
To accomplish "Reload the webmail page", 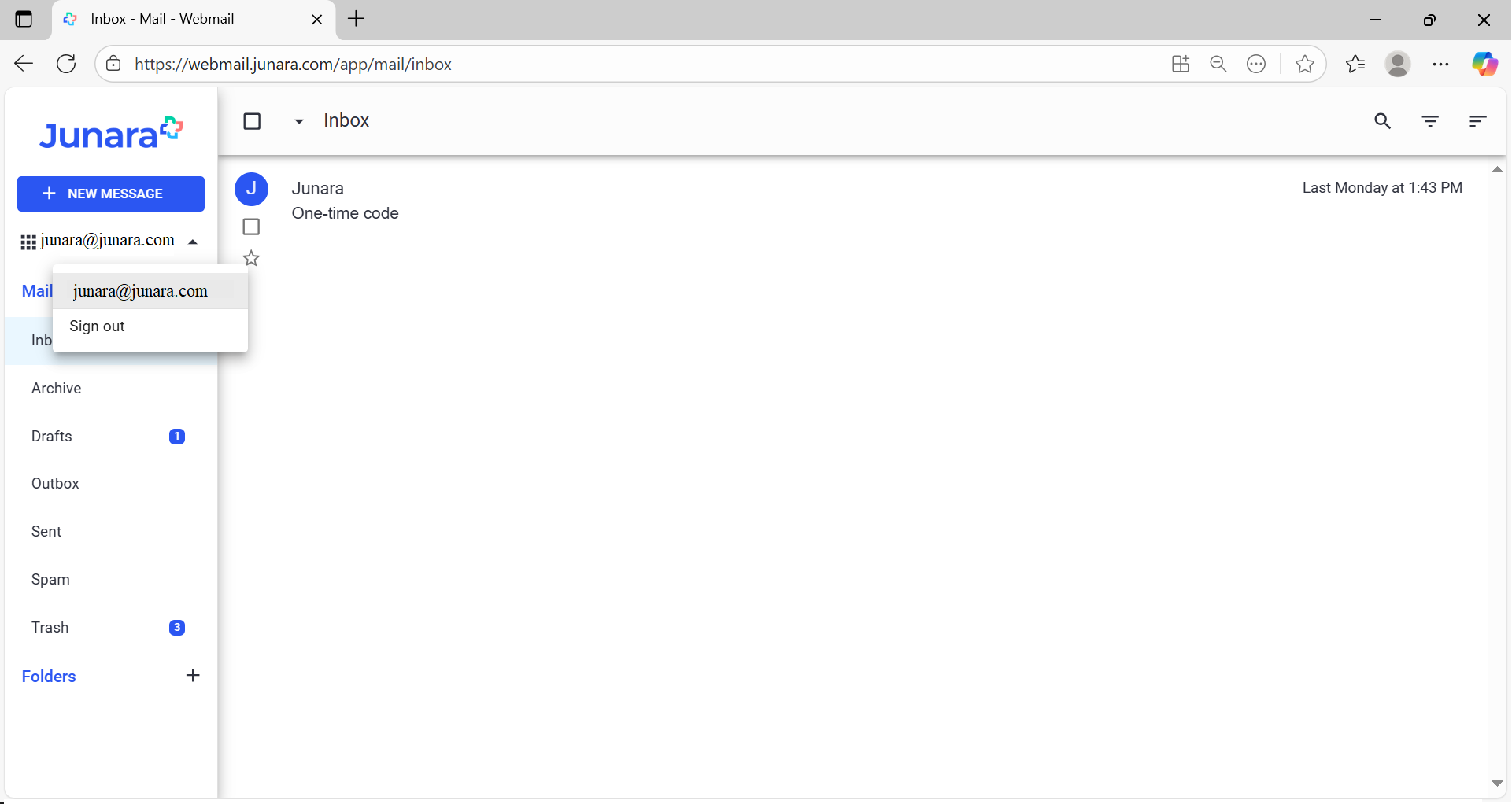I will pyautogui.click(x=67, y=64).
